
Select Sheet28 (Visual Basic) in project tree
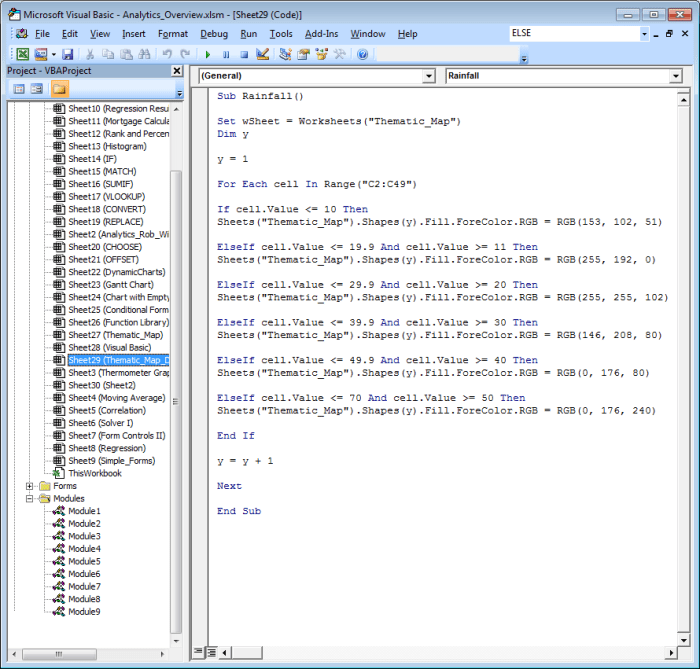point(110,347)
